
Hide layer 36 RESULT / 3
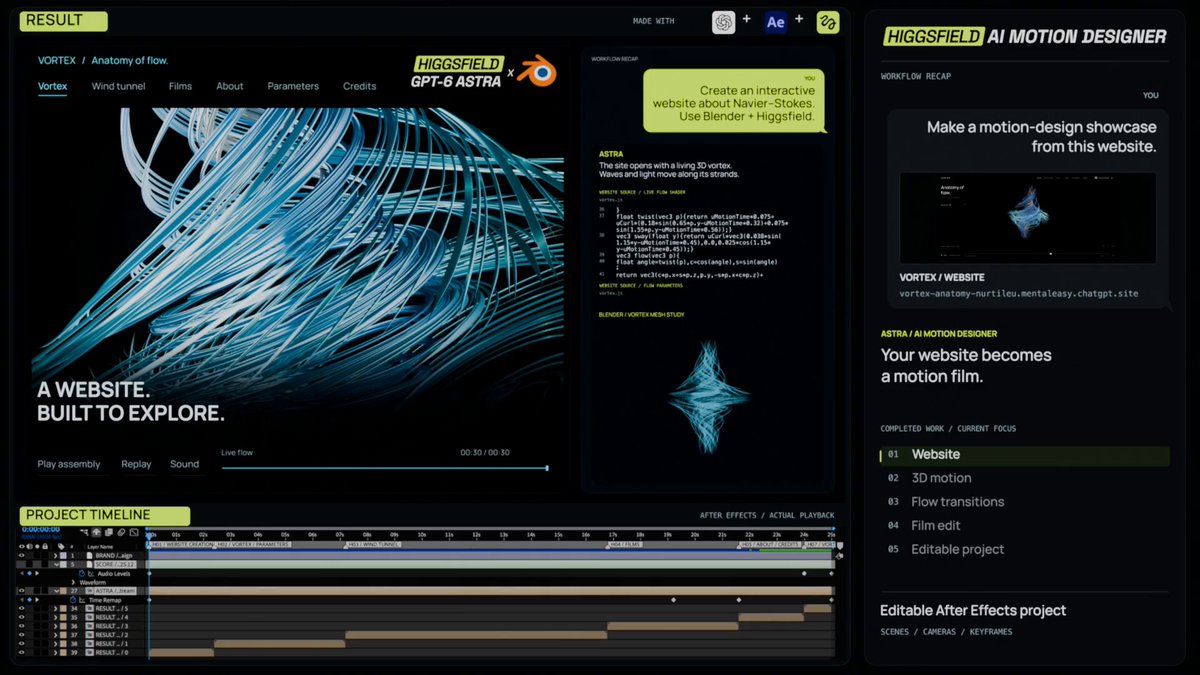[x=22, y=626]
